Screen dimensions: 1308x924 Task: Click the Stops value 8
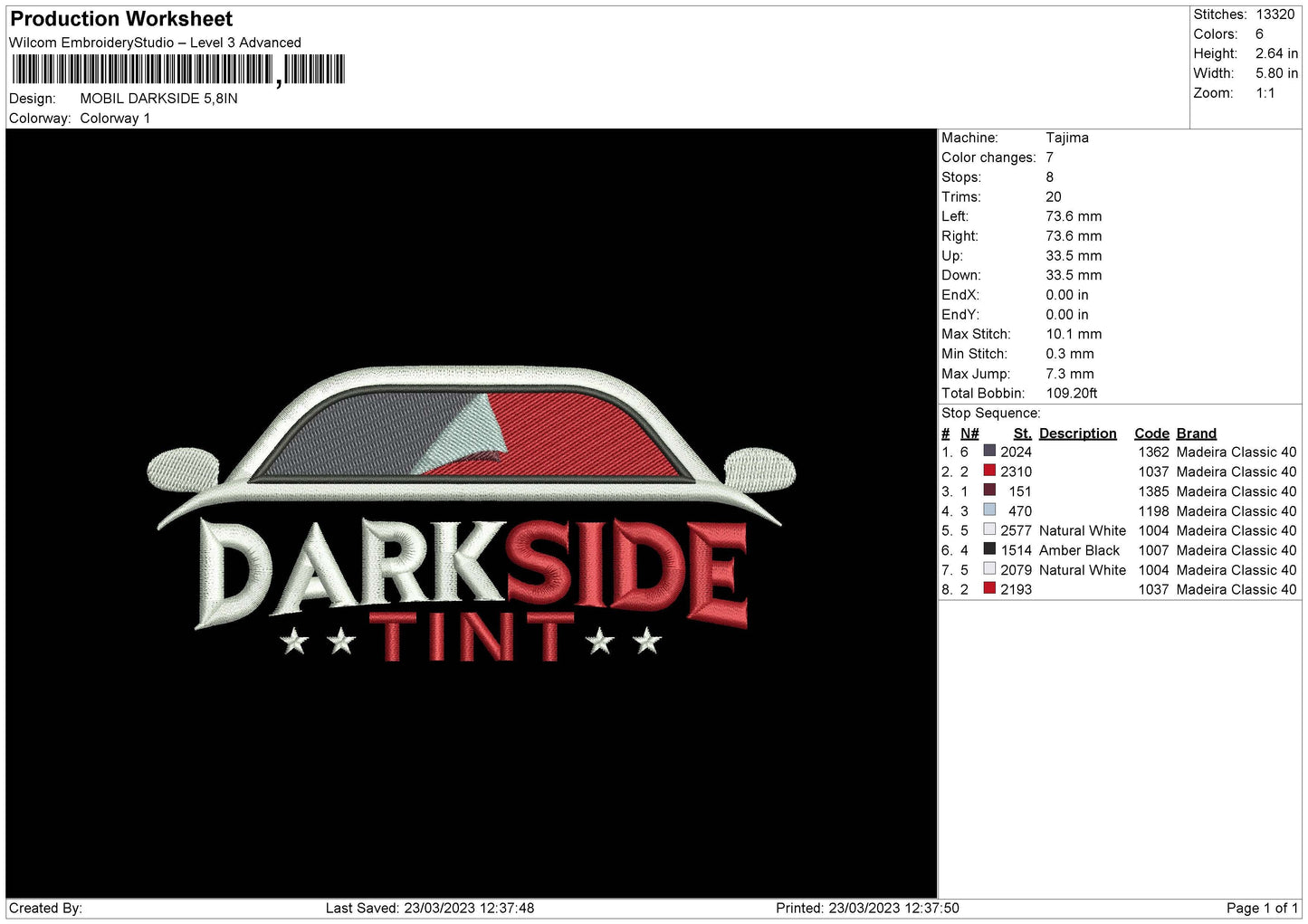pos(1050,177)
